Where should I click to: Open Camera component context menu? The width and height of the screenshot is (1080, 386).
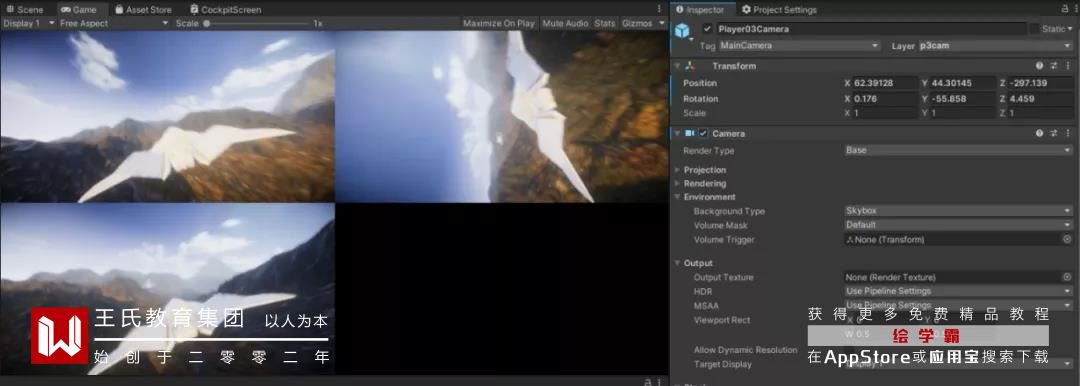click(1068, 134)
